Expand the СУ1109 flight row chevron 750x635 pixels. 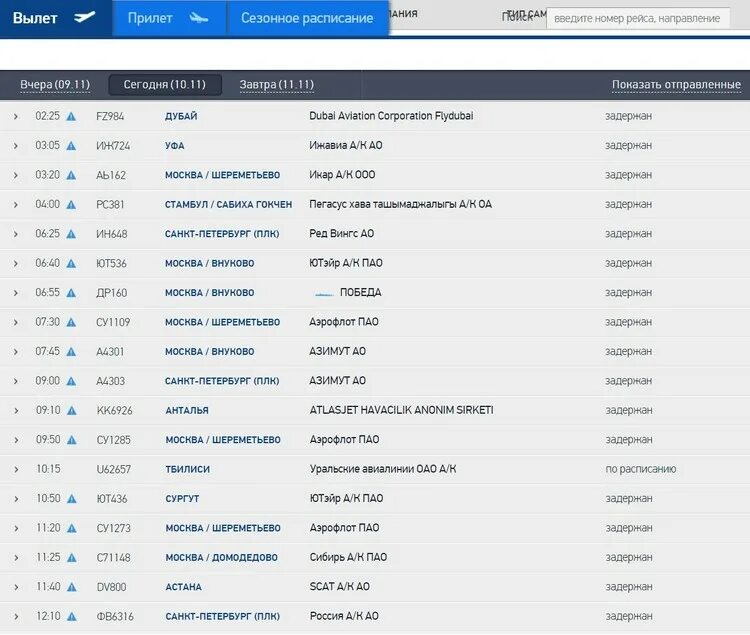16,323
